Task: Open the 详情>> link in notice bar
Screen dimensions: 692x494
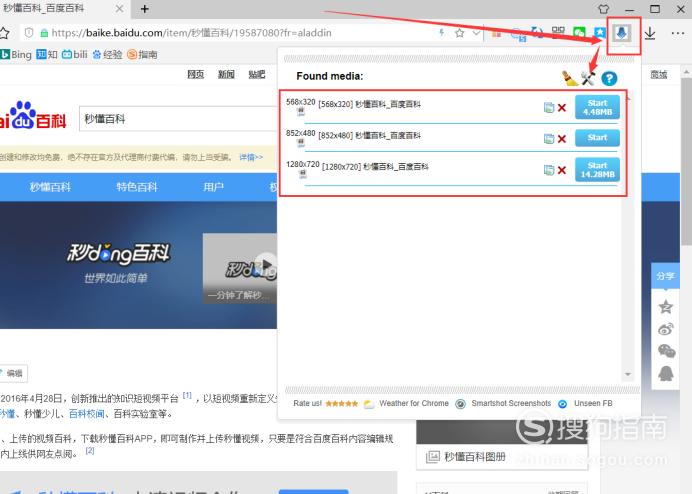Action: (x=251, y=157)
